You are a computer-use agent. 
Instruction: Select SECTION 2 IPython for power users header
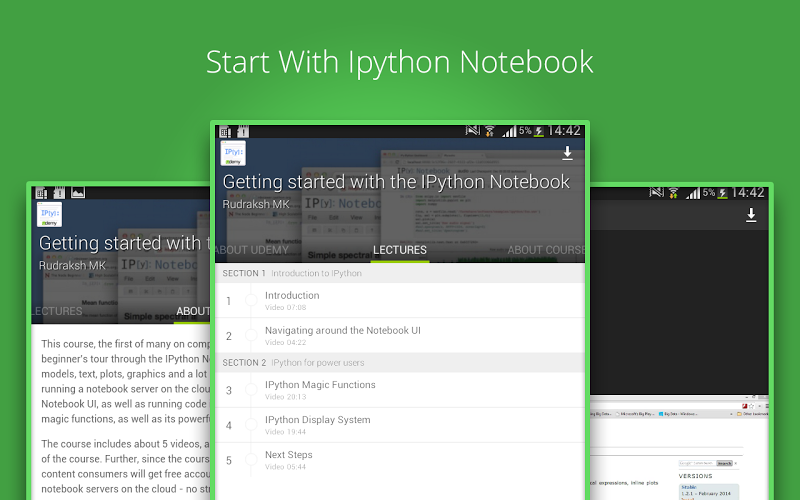point(400,363)
